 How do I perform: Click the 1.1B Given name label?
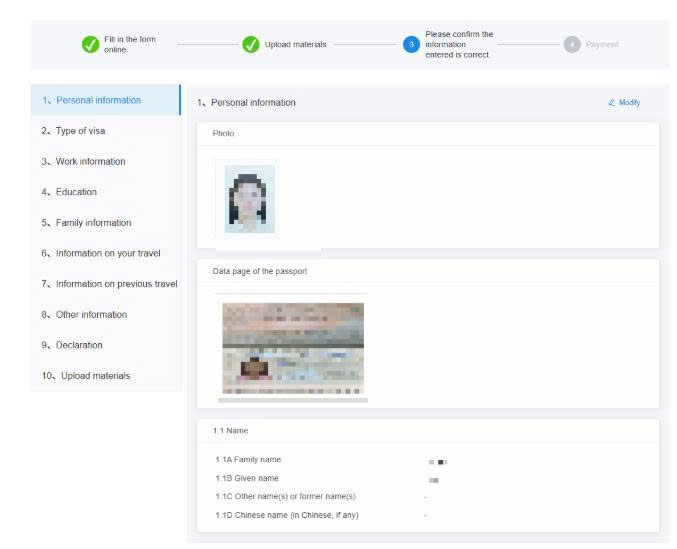[247, 478]
